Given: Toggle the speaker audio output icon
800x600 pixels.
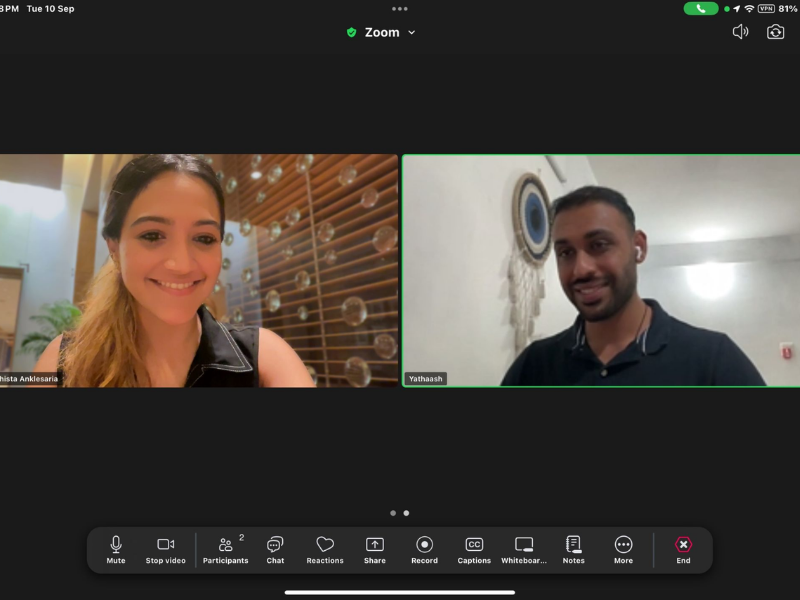Looking at the screenshot, I should coord(740,32).
